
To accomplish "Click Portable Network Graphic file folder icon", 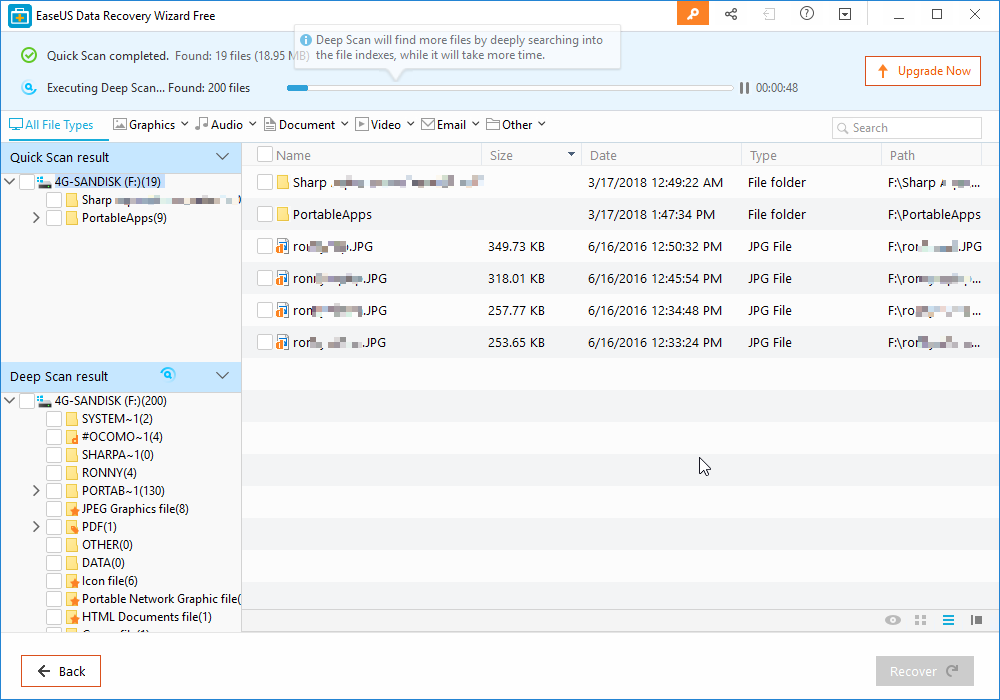I will pyautogui.click(x=72, y=599).
